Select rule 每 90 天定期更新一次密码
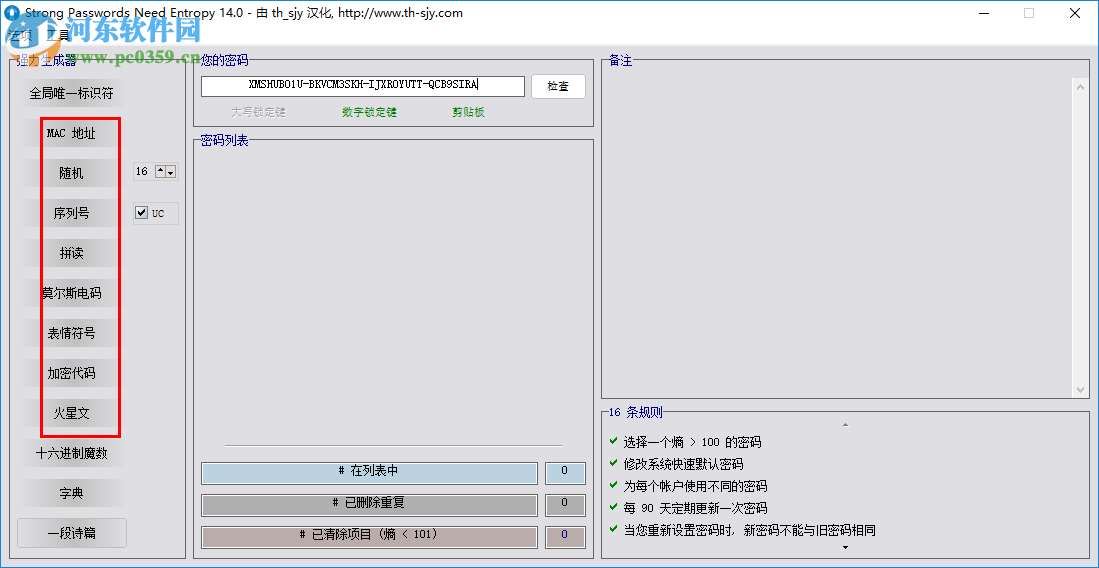1099x568 pixels. pyautogui.click(x=695, y=508)
